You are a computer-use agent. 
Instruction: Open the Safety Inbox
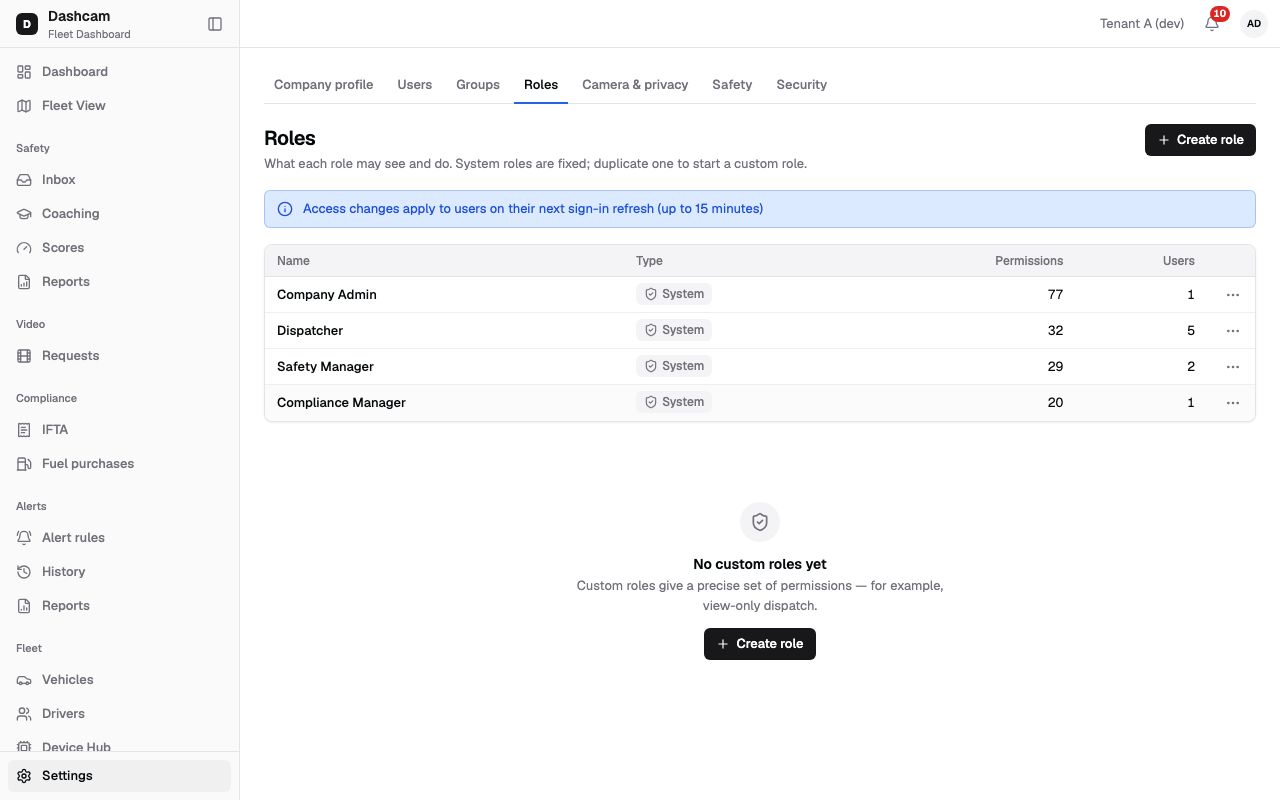[x=119, y=180]
